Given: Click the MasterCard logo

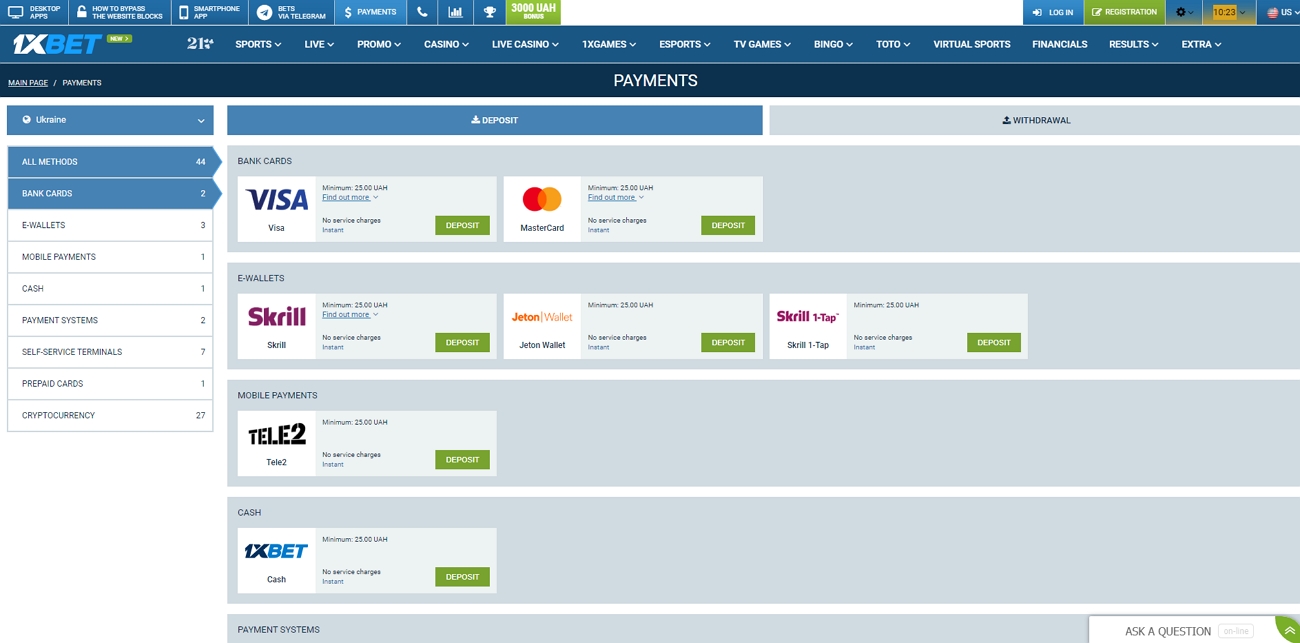Looking at the screenshot, I should point(542,199).
